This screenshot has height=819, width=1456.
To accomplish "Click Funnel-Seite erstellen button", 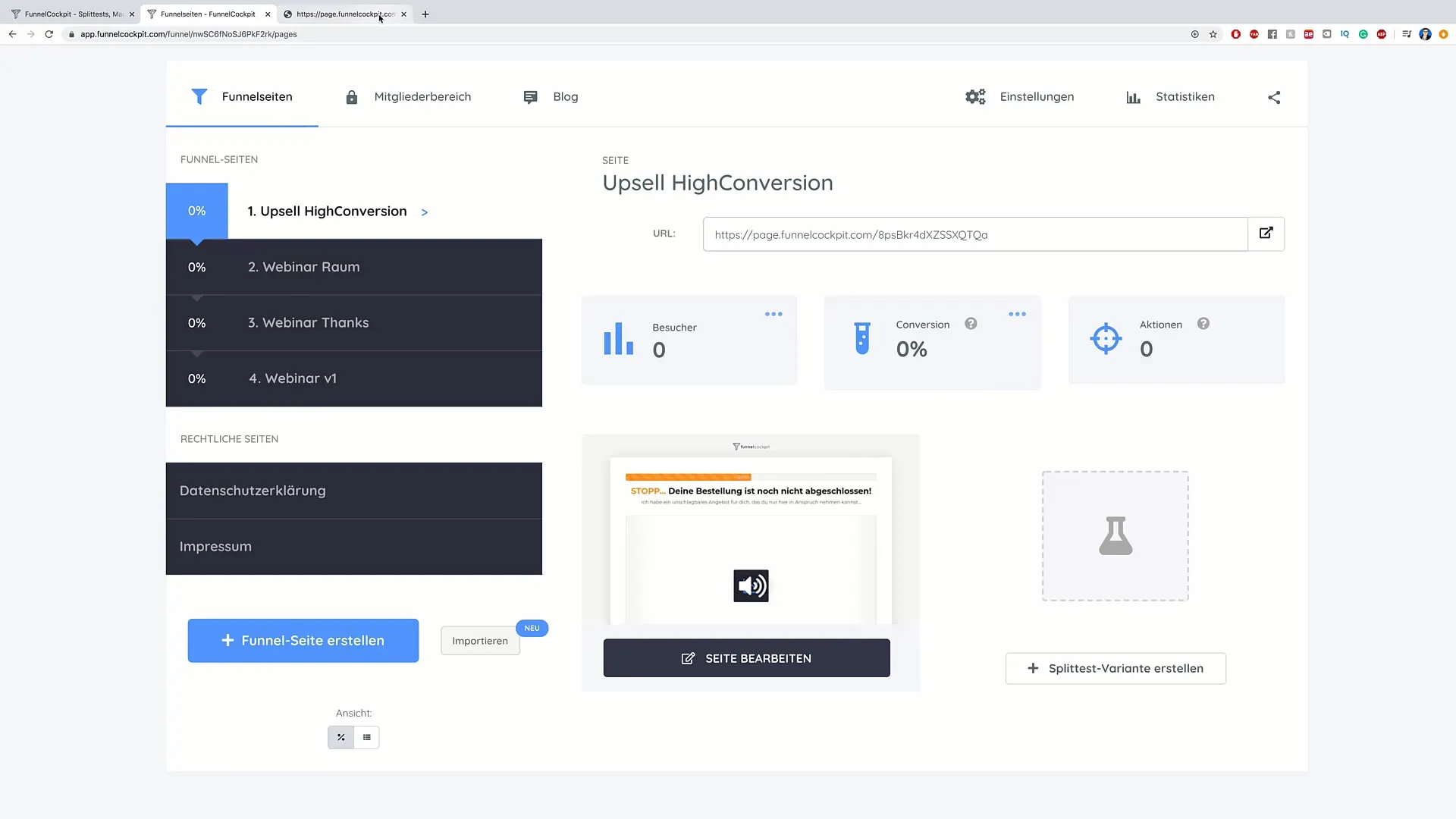I will click(x=303, y=641).
